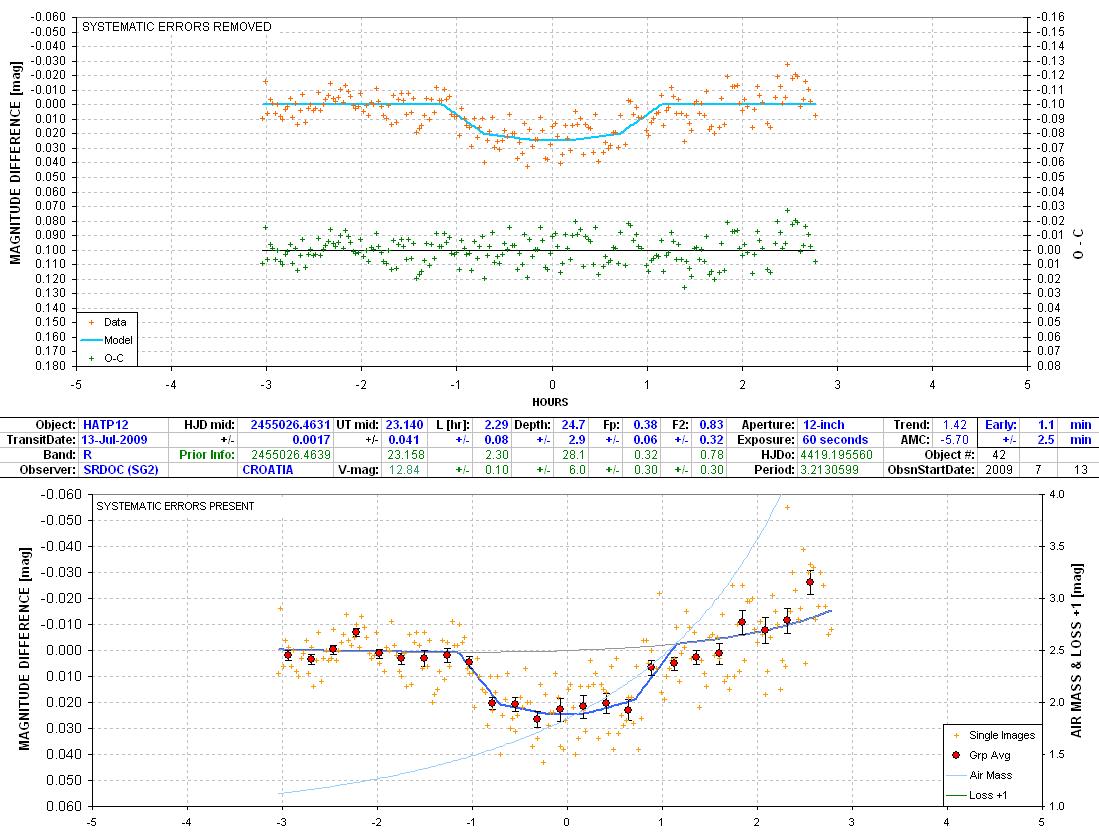Click the Data entry in the upper legend
The image size is (1099, 834).
tap(107, 322)
